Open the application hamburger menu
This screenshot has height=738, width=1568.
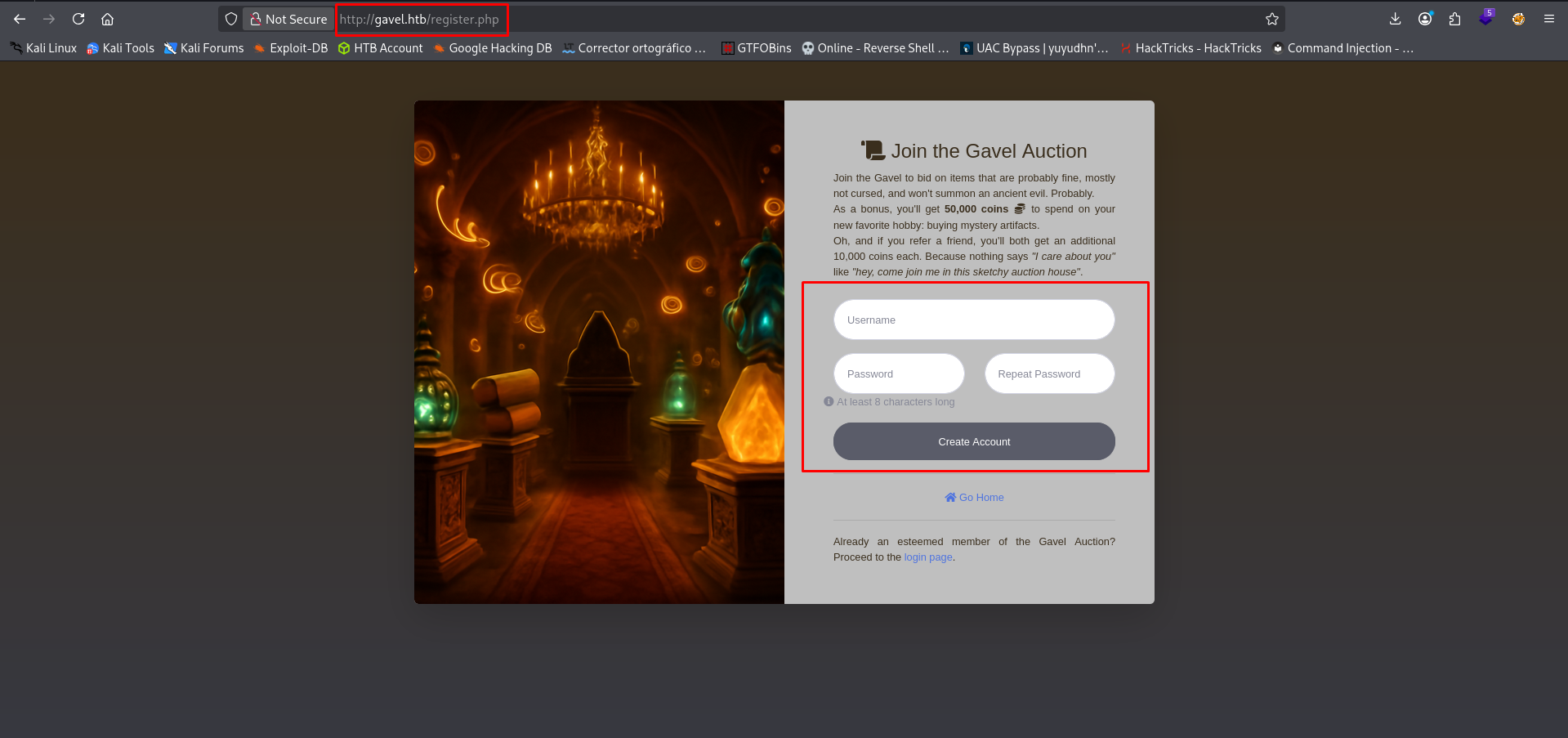(1548, 19)
